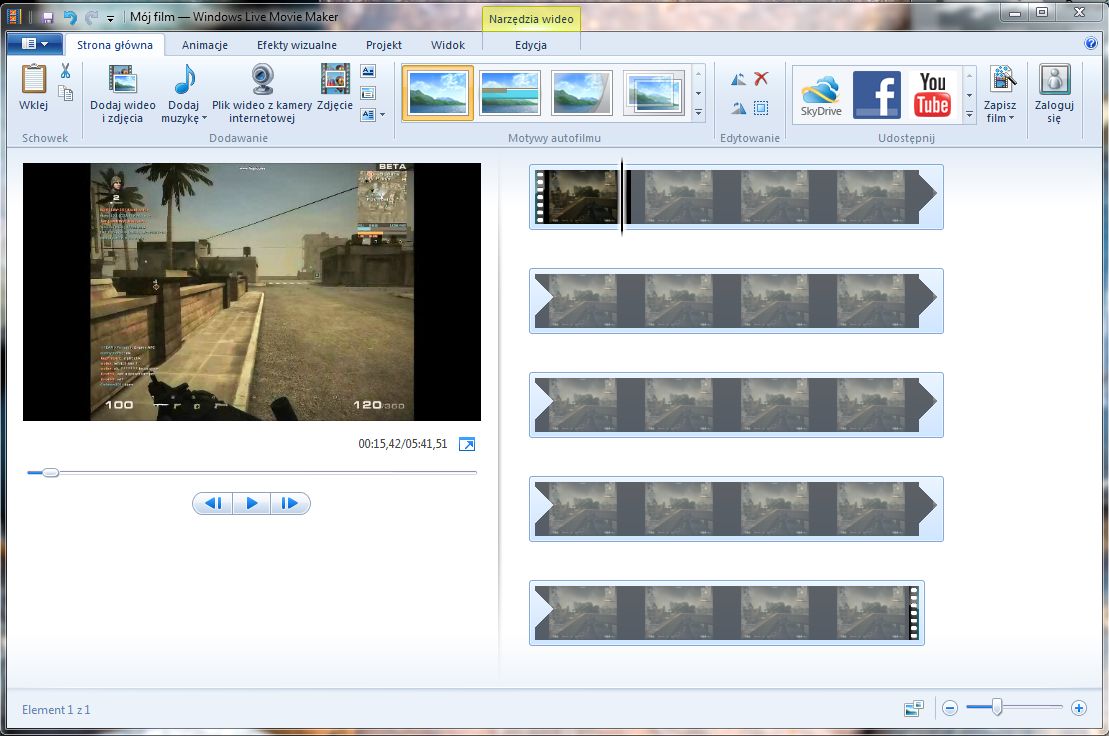This screenshot has height=736, width=1109.
Task: Click the redo icon in title bar
Action: pos(91,17)
